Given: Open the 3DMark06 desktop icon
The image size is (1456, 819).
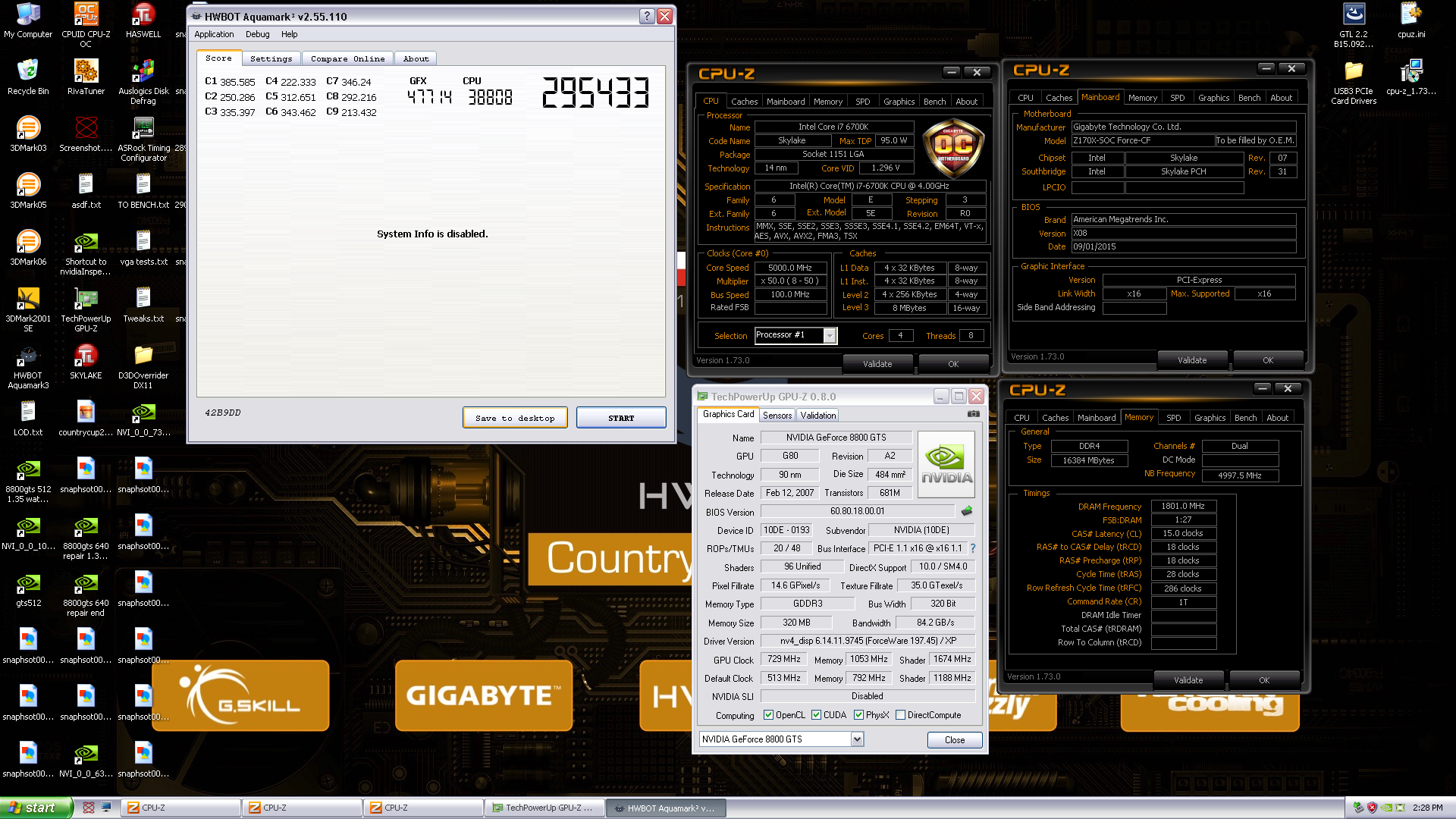Looking at the screenshot, I should pos(28,247).
